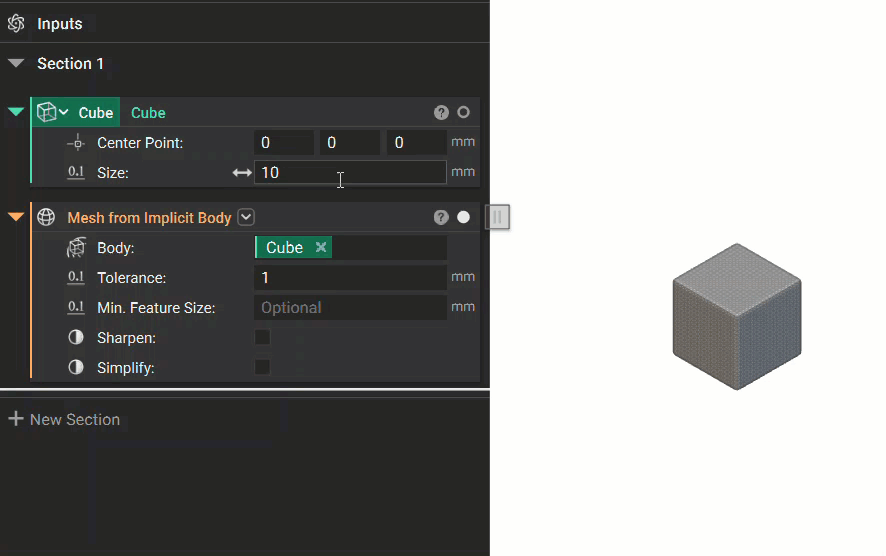Enable the Simplify checkbox
This screenshot has height=556, width=886.
(x=262, y=367)
